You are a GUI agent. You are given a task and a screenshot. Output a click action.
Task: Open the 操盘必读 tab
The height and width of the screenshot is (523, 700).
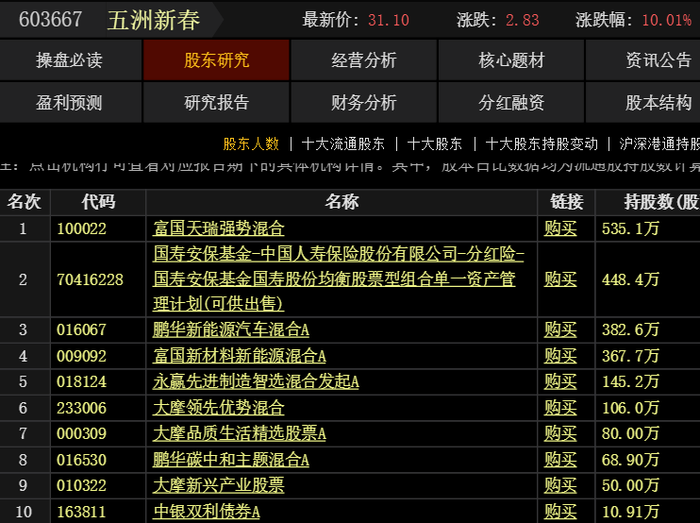click(70, 60)
